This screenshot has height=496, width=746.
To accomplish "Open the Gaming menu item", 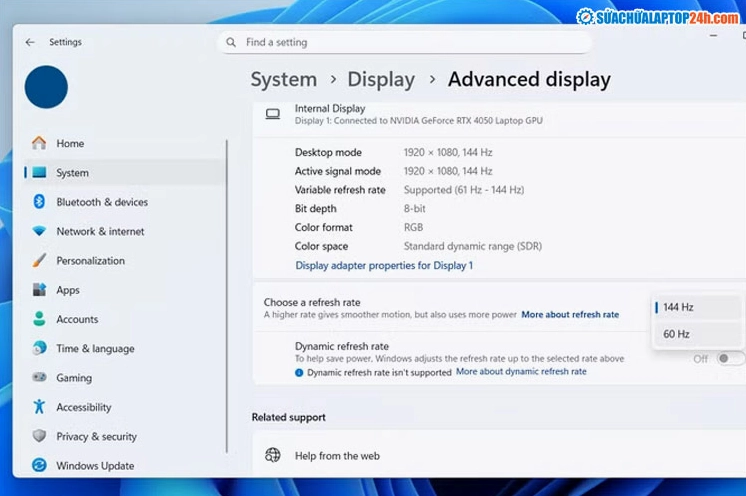I will (x=74, y=378).
